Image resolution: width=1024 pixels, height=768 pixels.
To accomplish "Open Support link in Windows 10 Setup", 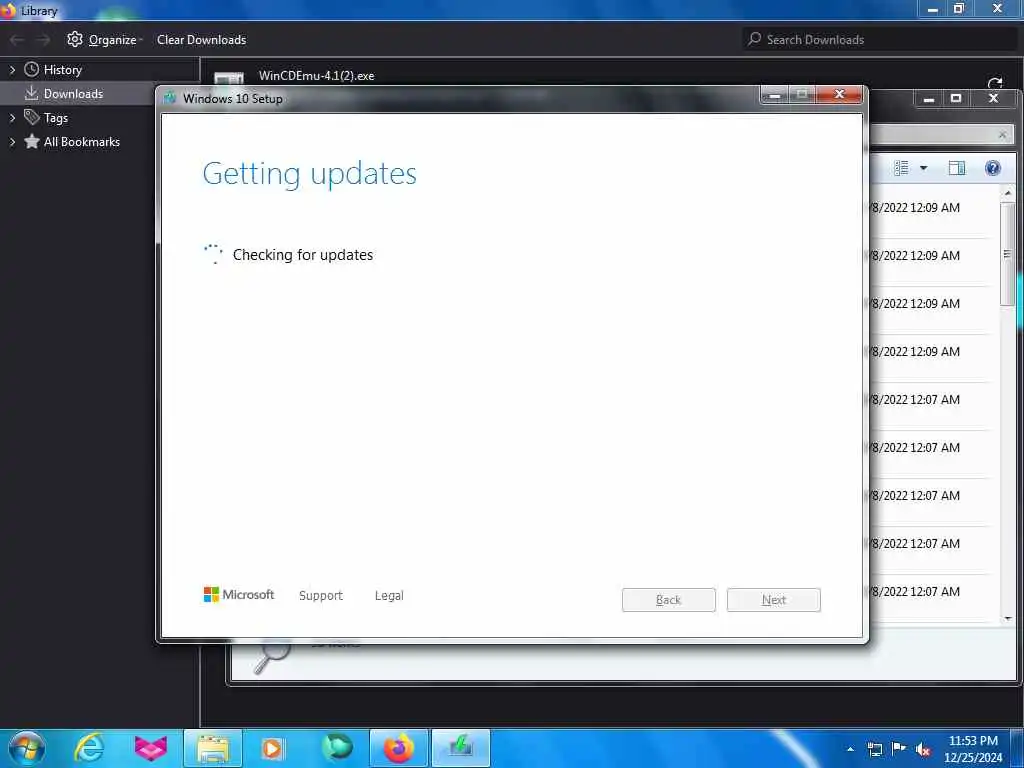I will [x=321, y=596].
